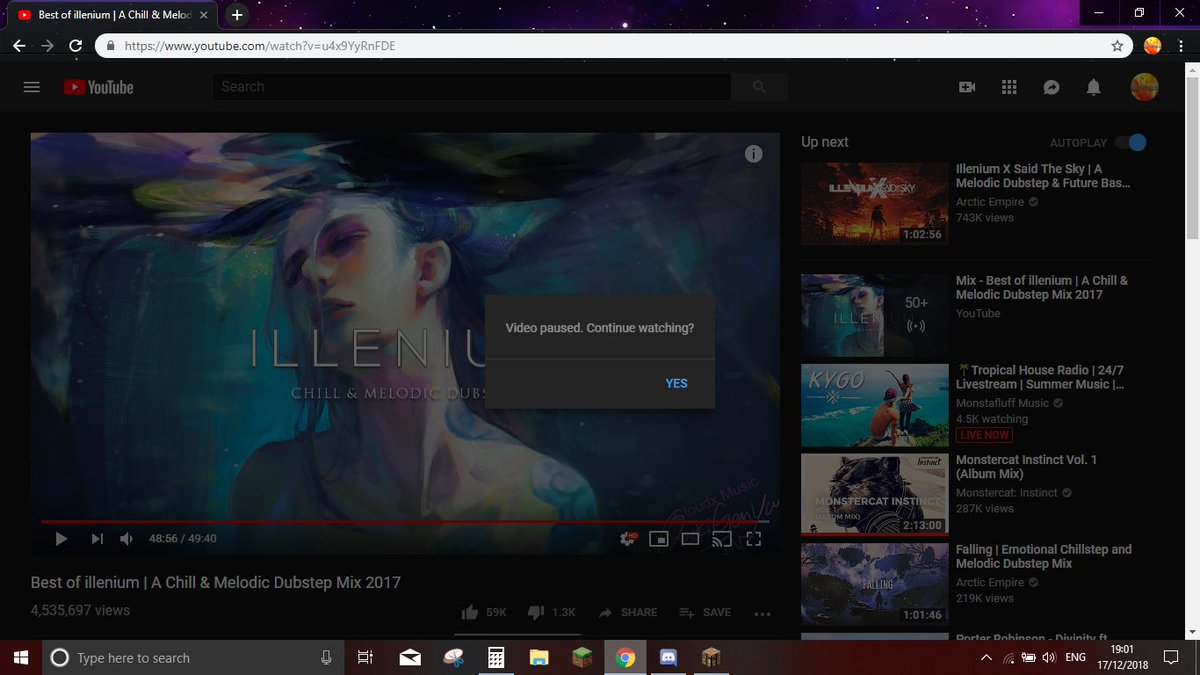Click the YouTube search input field
This screenshot has width=1200, height=675.
click(471, 87)
